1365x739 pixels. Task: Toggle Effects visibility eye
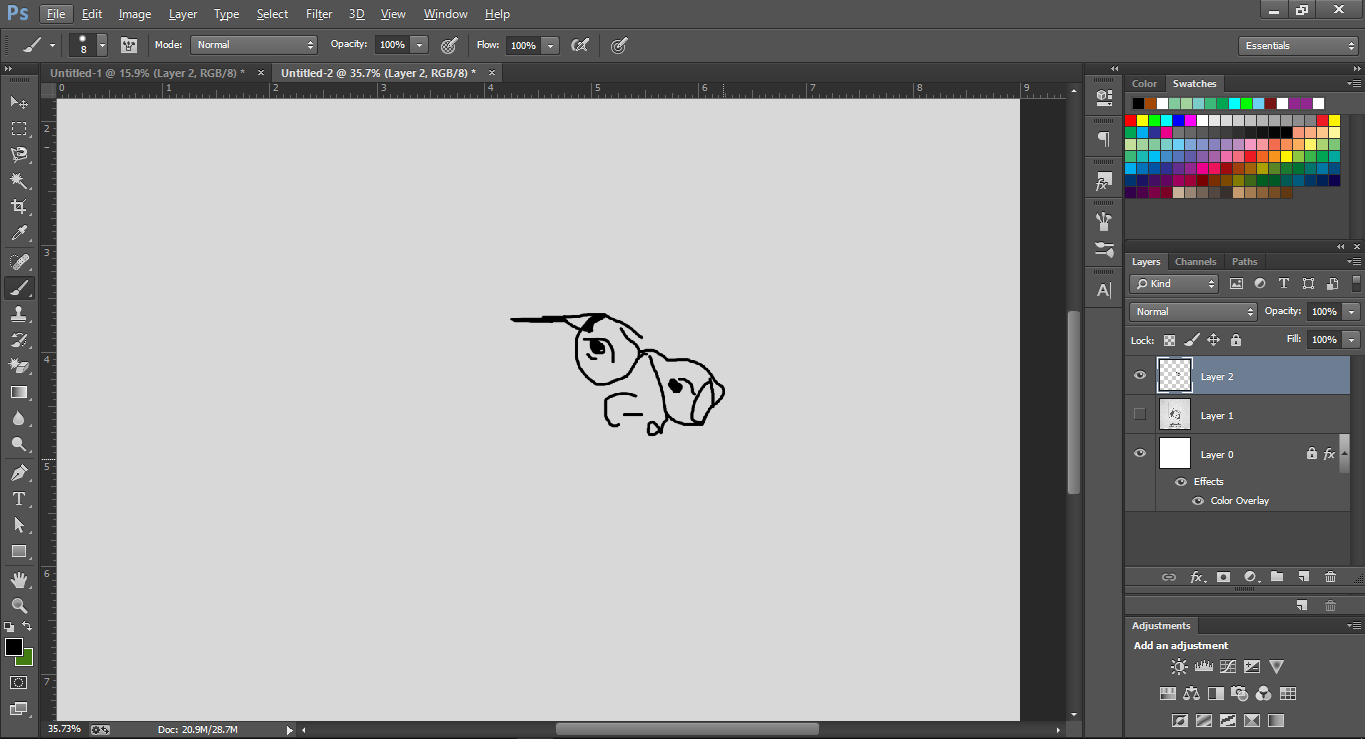(x=1181, y=482)
